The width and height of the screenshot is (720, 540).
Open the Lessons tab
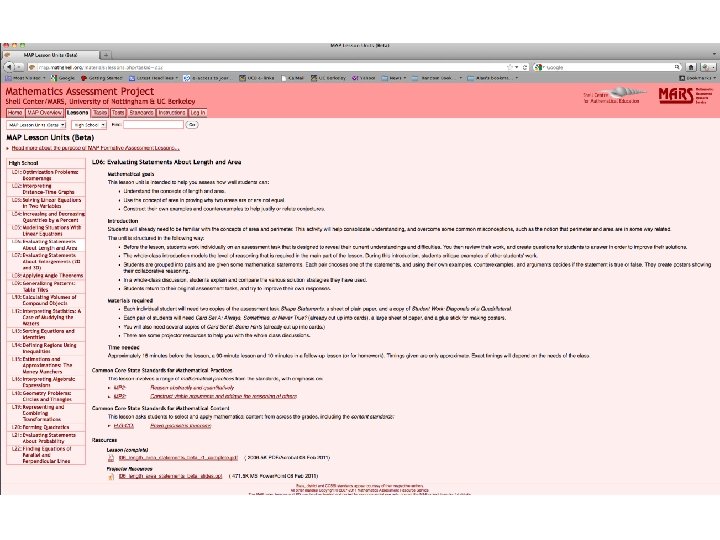click(77, 112)
